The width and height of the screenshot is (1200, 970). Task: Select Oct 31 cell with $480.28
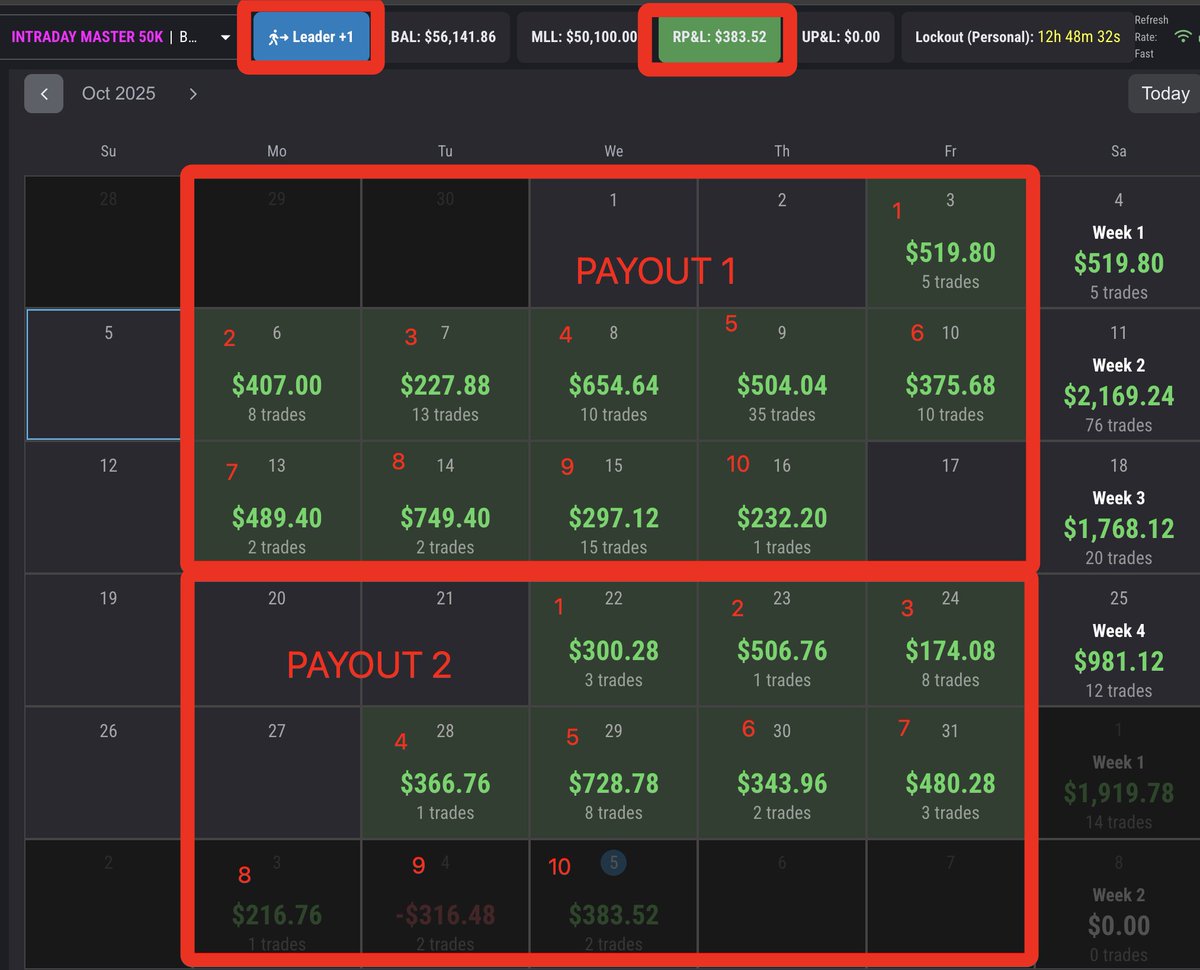950,772
